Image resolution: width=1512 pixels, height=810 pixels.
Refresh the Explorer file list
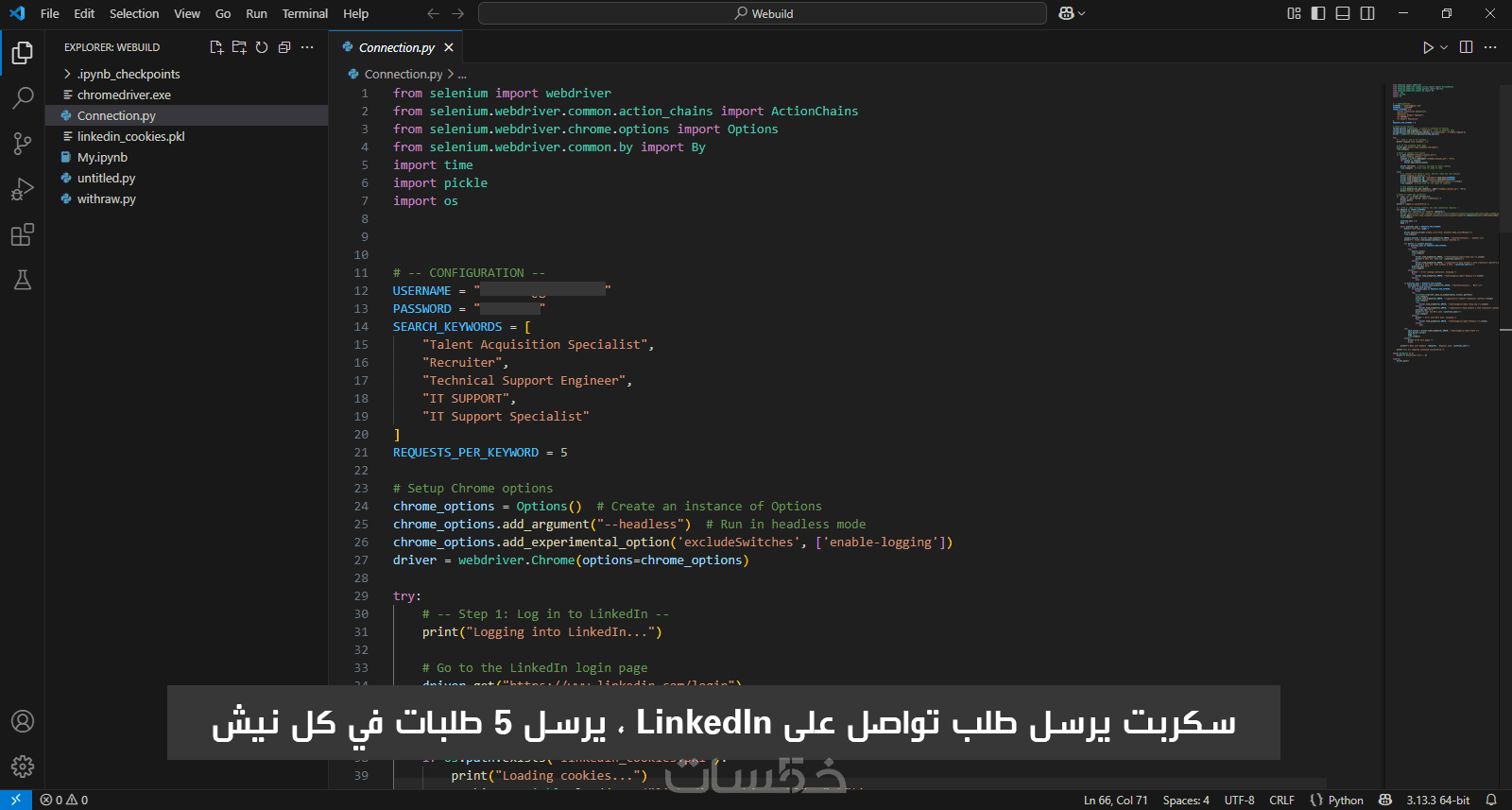point(262,47)
